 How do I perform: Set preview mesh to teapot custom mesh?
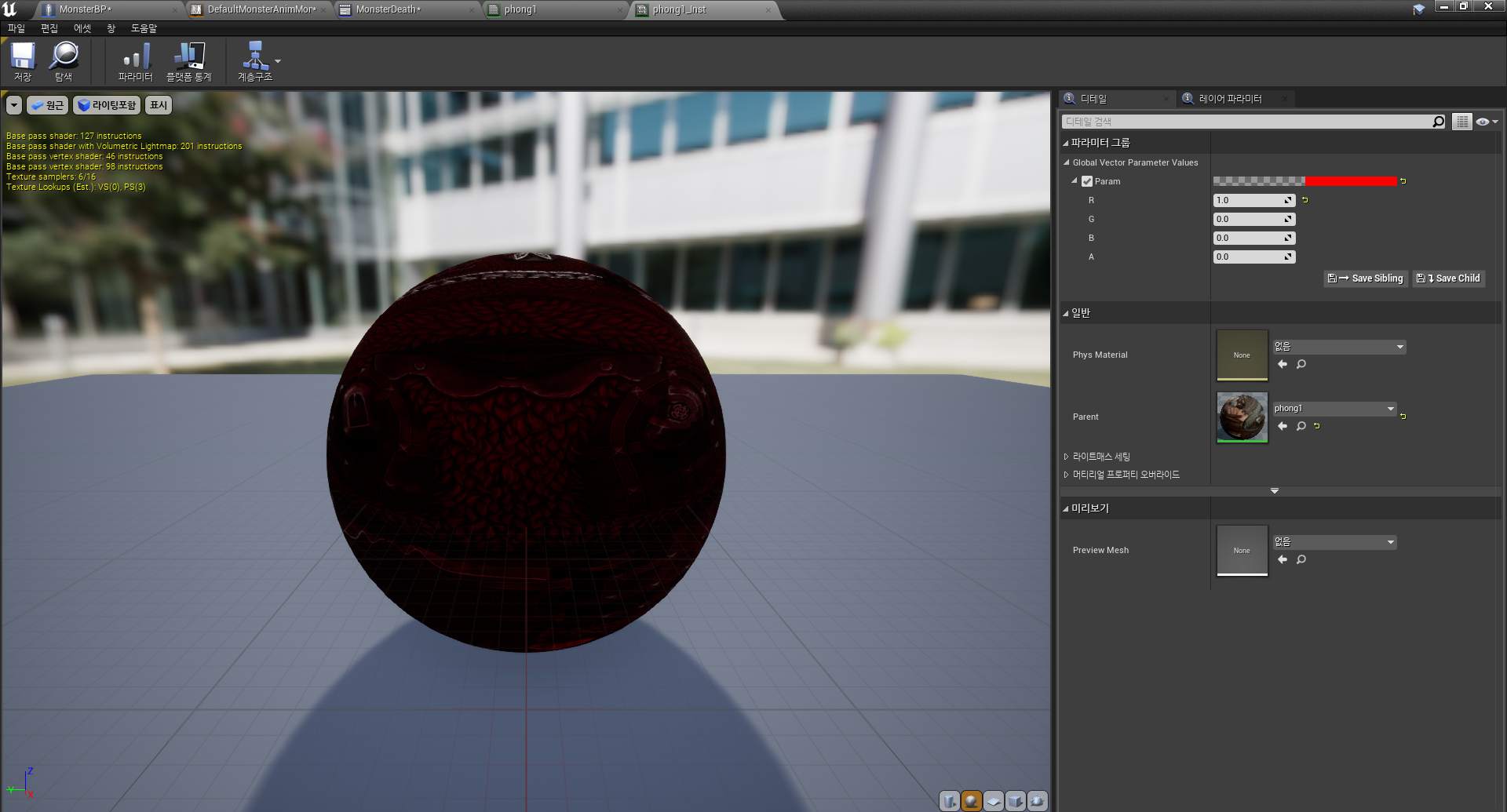click(x=1038, y=801)
